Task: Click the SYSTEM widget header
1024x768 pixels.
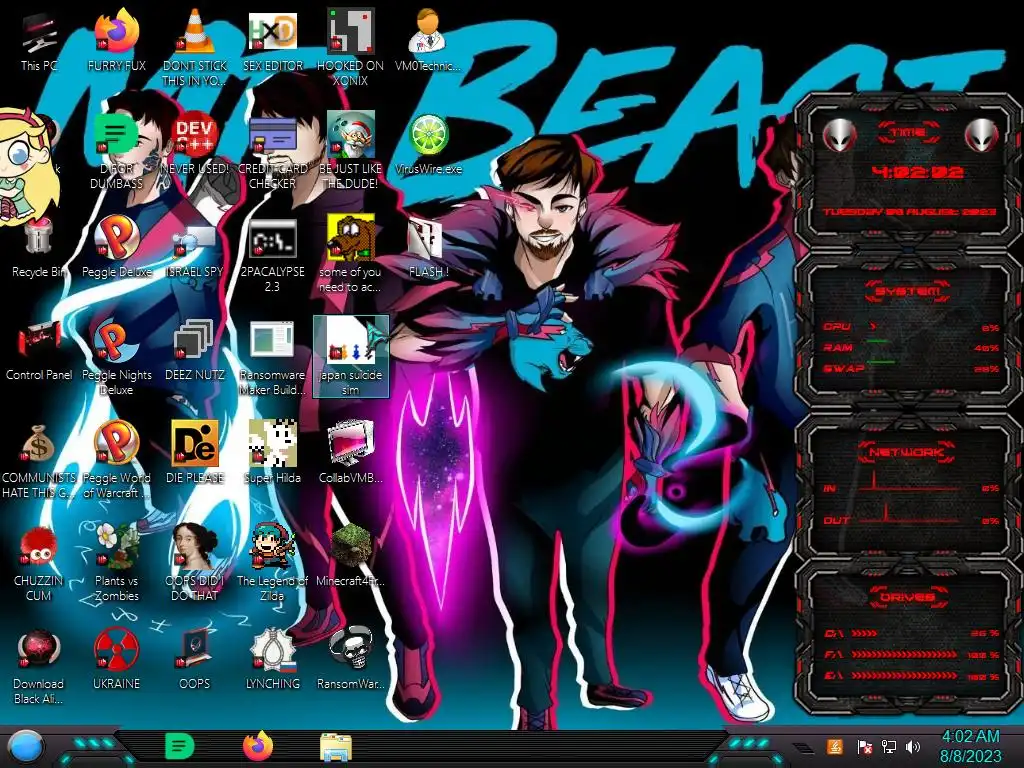Action: [x=908, y=291]
